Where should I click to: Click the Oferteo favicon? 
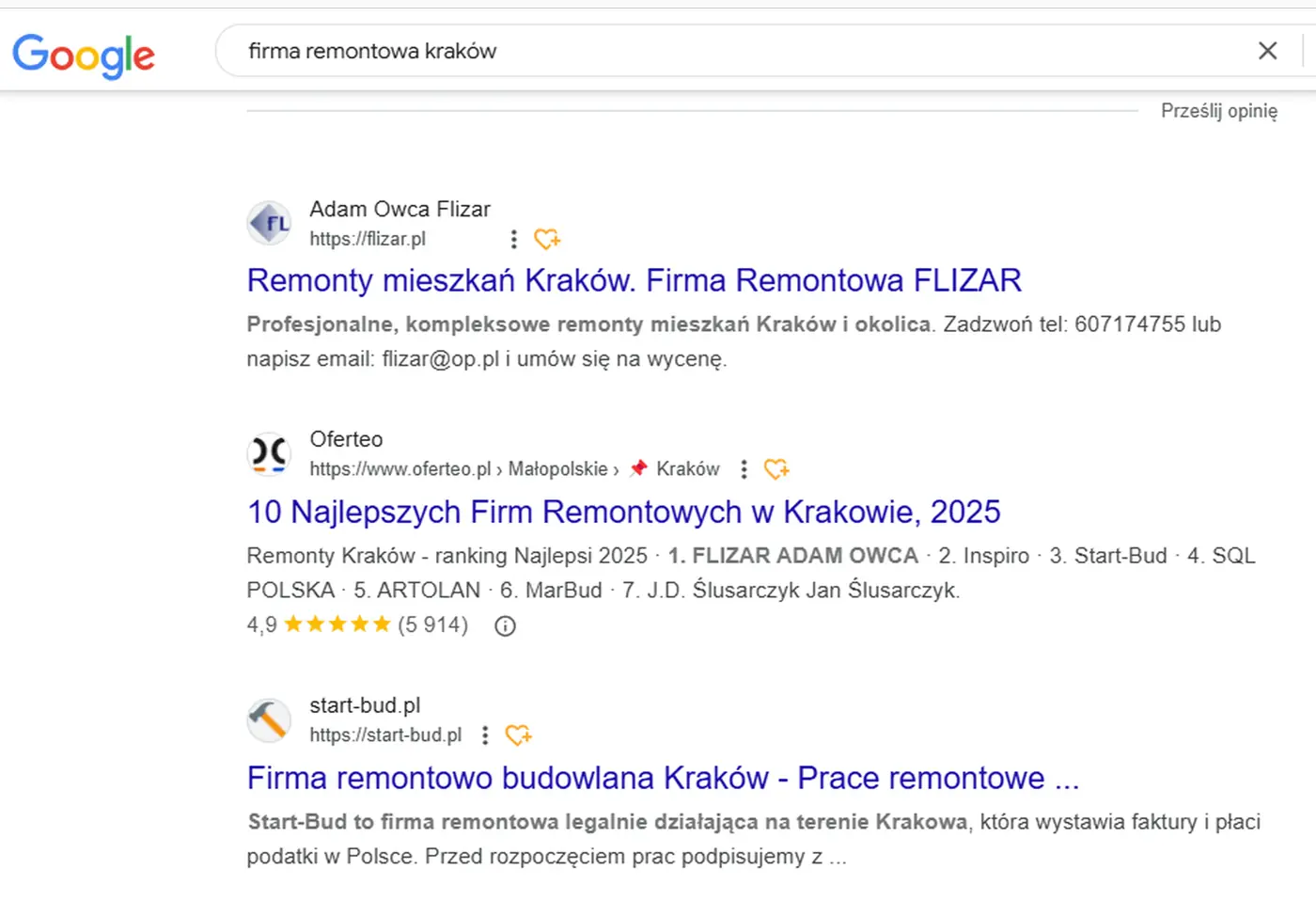(x=270, y=453)
